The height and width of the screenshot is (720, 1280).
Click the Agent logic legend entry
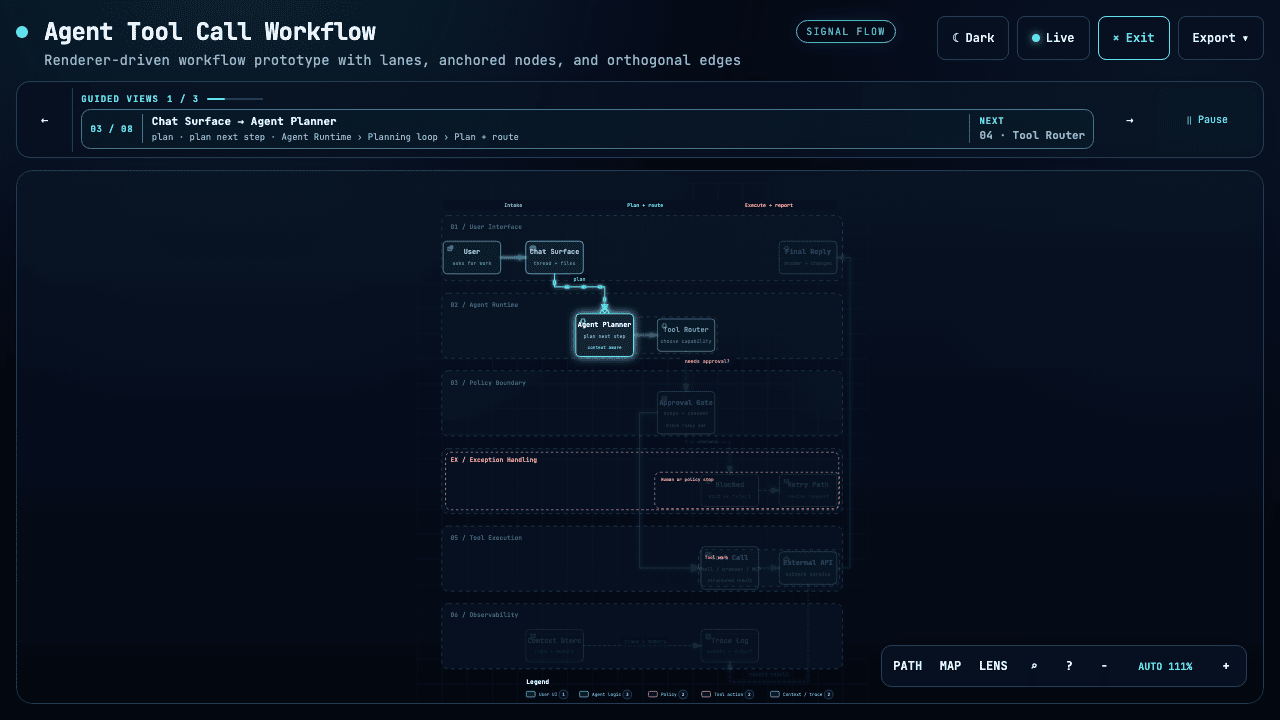pyautogui.click(x=606, y=694)
